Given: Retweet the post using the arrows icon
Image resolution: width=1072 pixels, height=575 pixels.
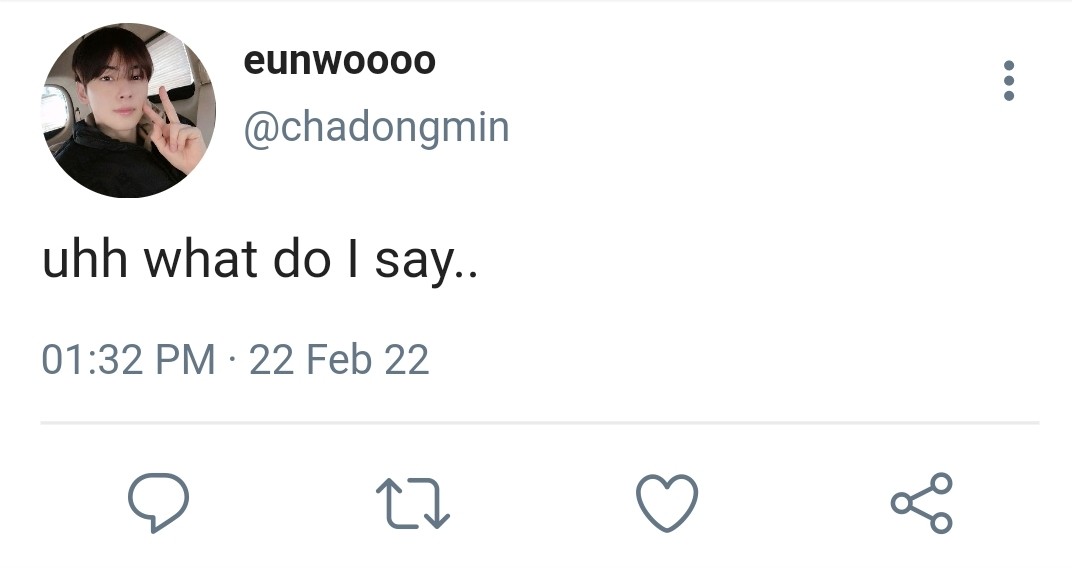Looking at the screenshot, I should (x=412, y=502).
